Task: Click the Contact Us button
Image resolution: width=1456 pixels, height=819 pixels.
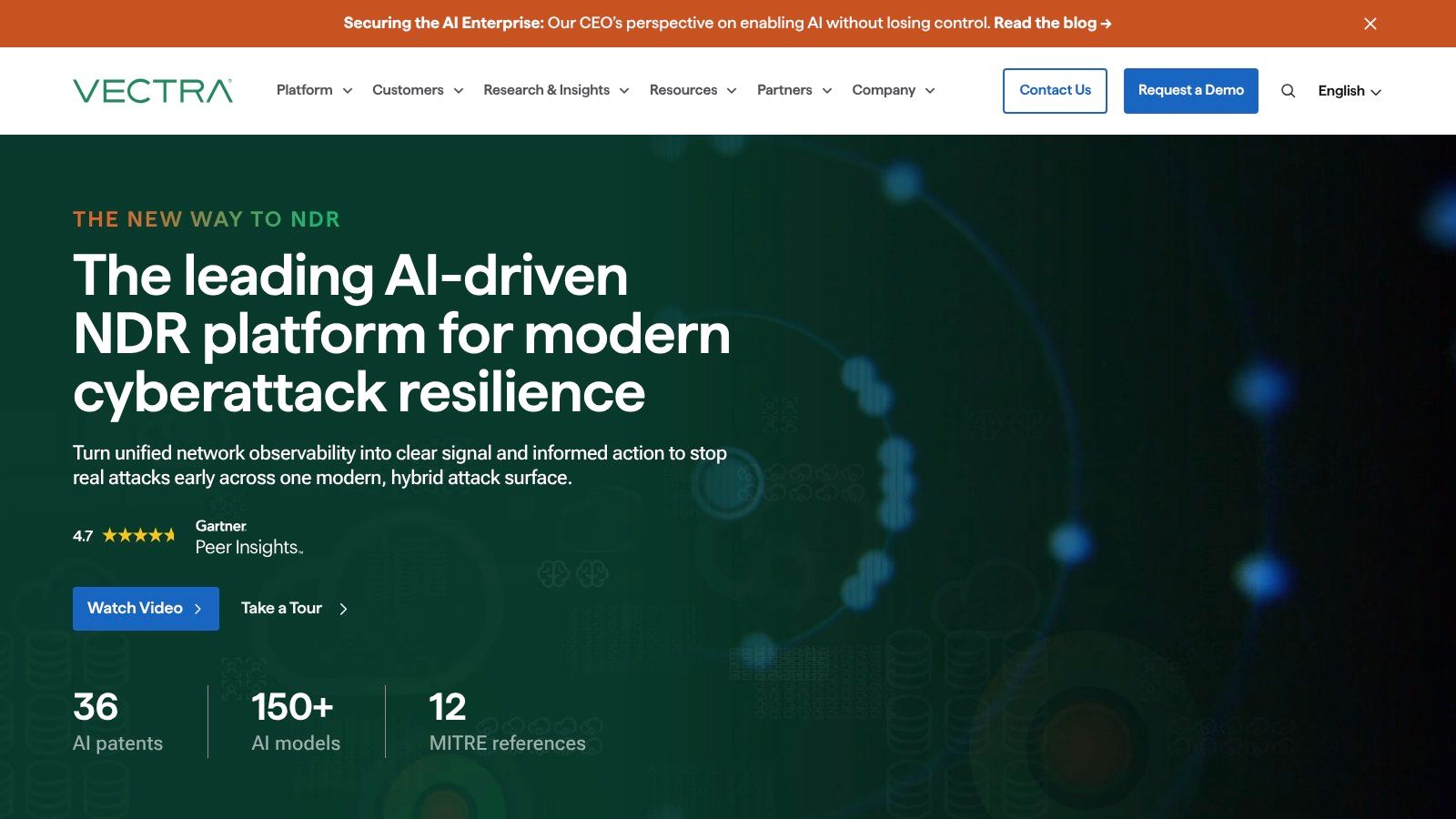Action: [x=1055, y=90]
